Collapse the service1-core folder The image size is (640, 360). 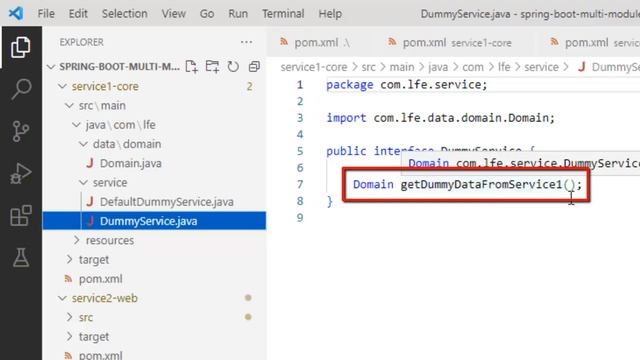pyautogui.click(x=62, y=86)
